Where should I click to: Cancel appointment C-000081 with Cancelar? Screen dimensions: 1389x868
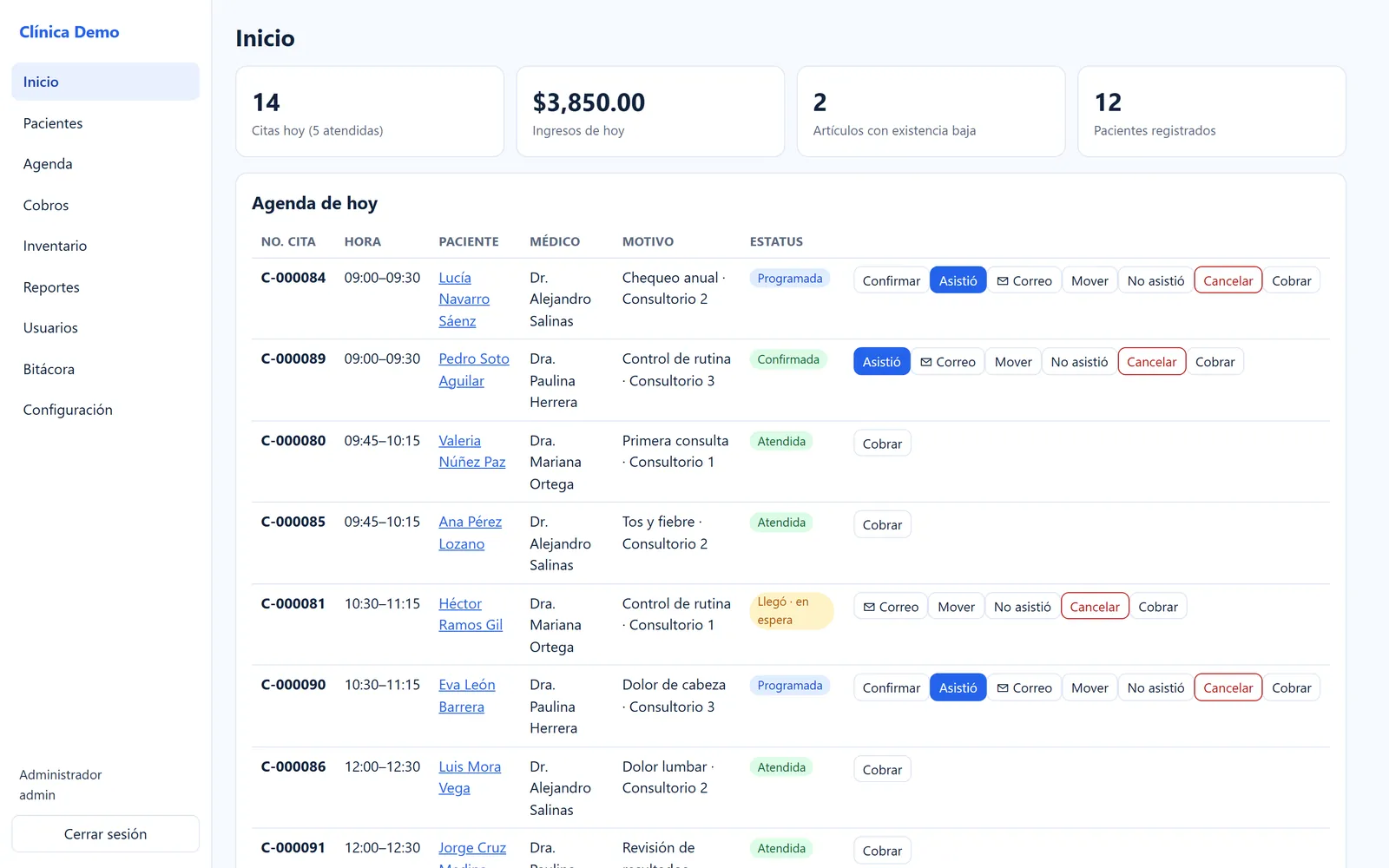coord(1094,607)
